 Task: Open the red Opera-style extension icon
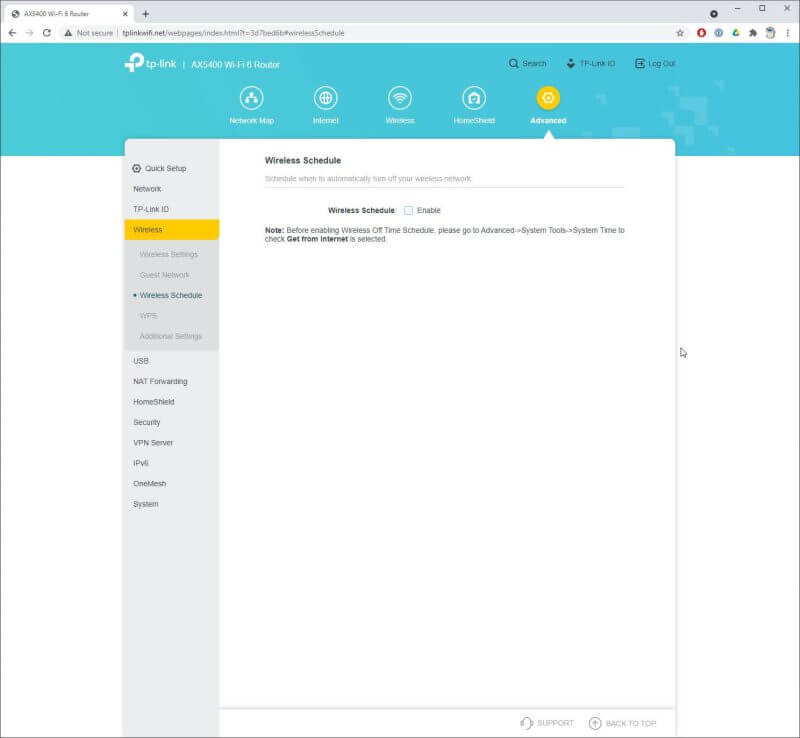702,33
